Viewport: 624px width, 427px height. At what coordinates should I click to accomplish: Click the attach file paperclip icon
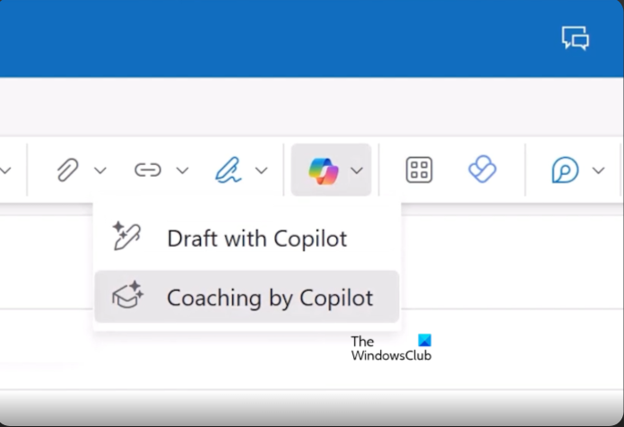[67, 170]
